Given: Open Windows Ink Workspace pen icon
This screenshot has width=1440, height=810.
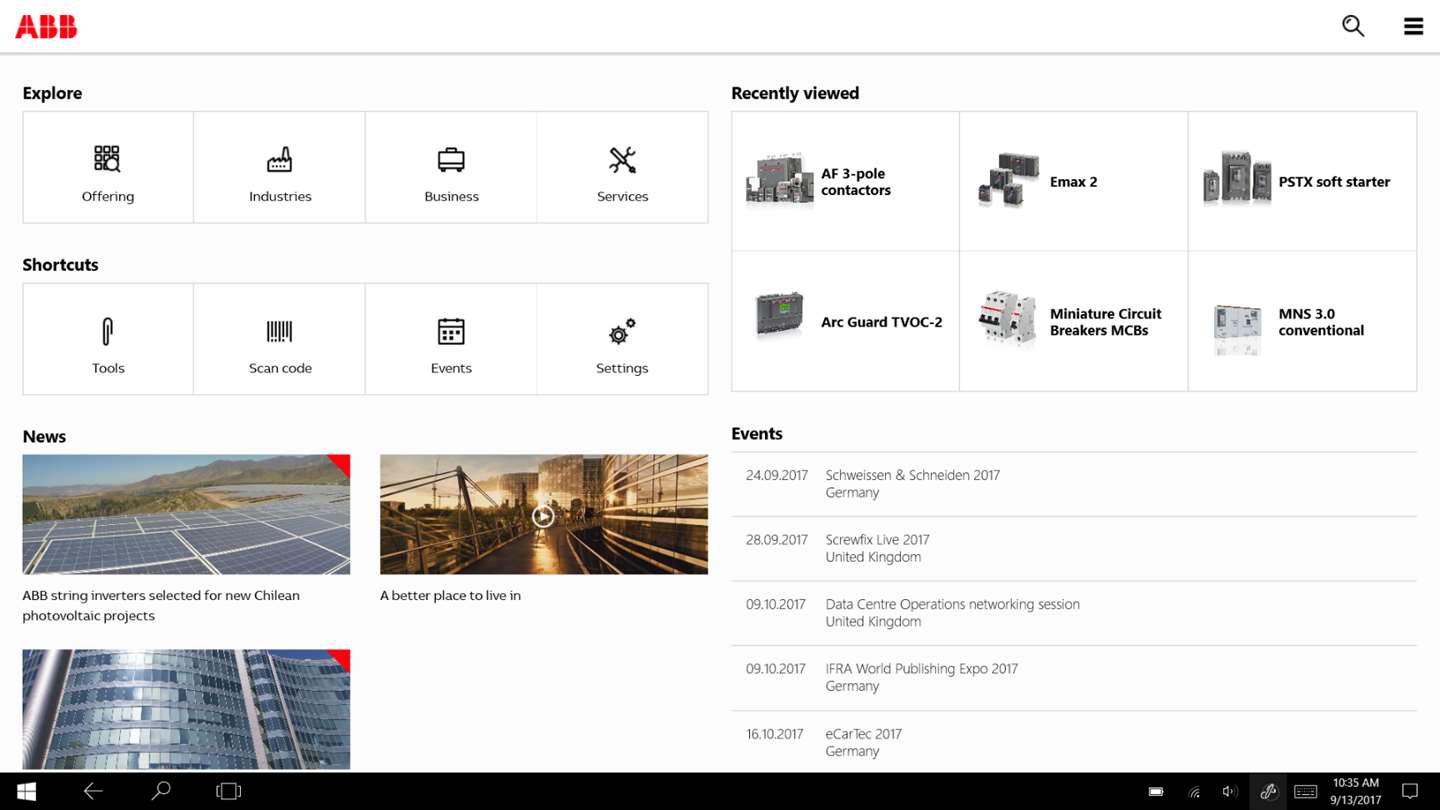Looking at the screenshot, I should (1268, 792).
